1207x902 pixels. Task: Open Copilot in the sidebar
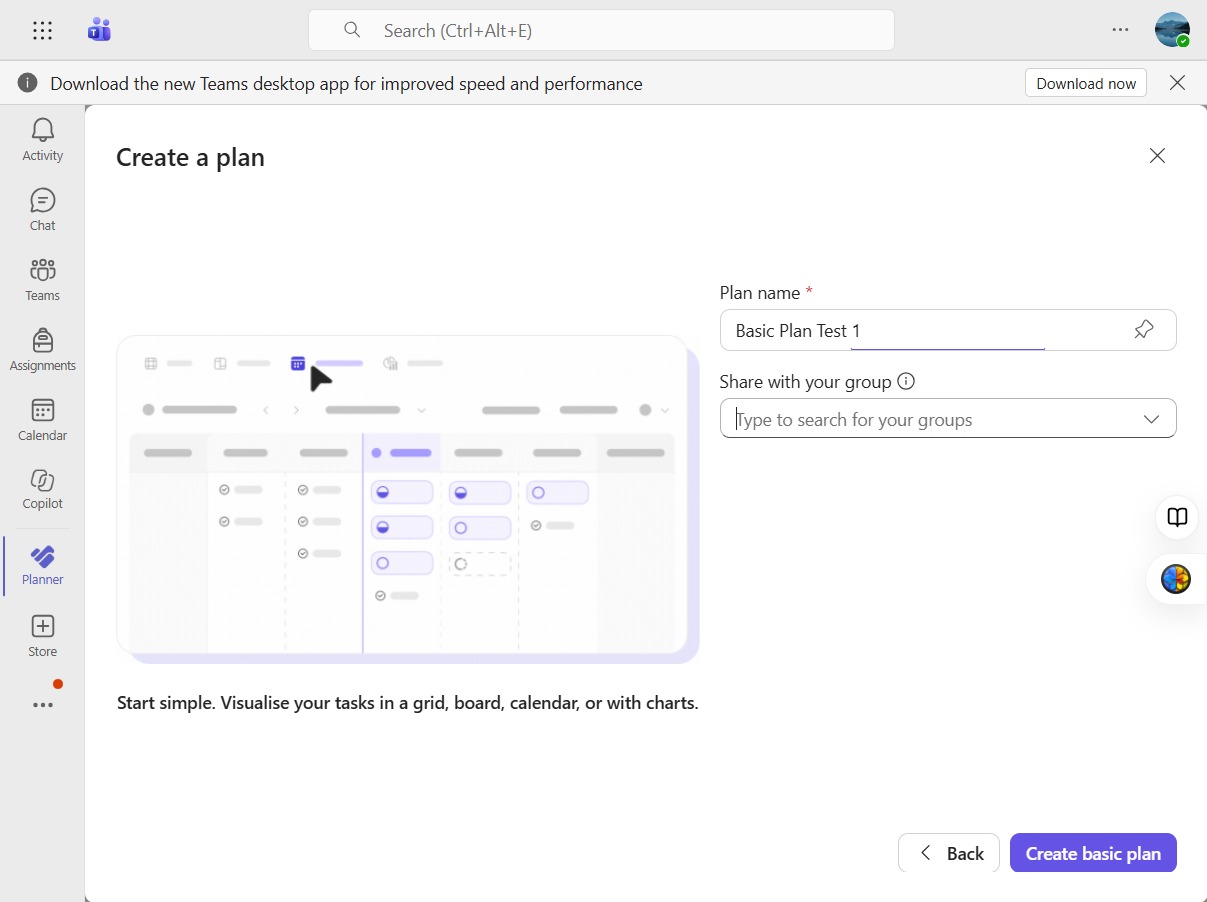[x=43, y=489]
